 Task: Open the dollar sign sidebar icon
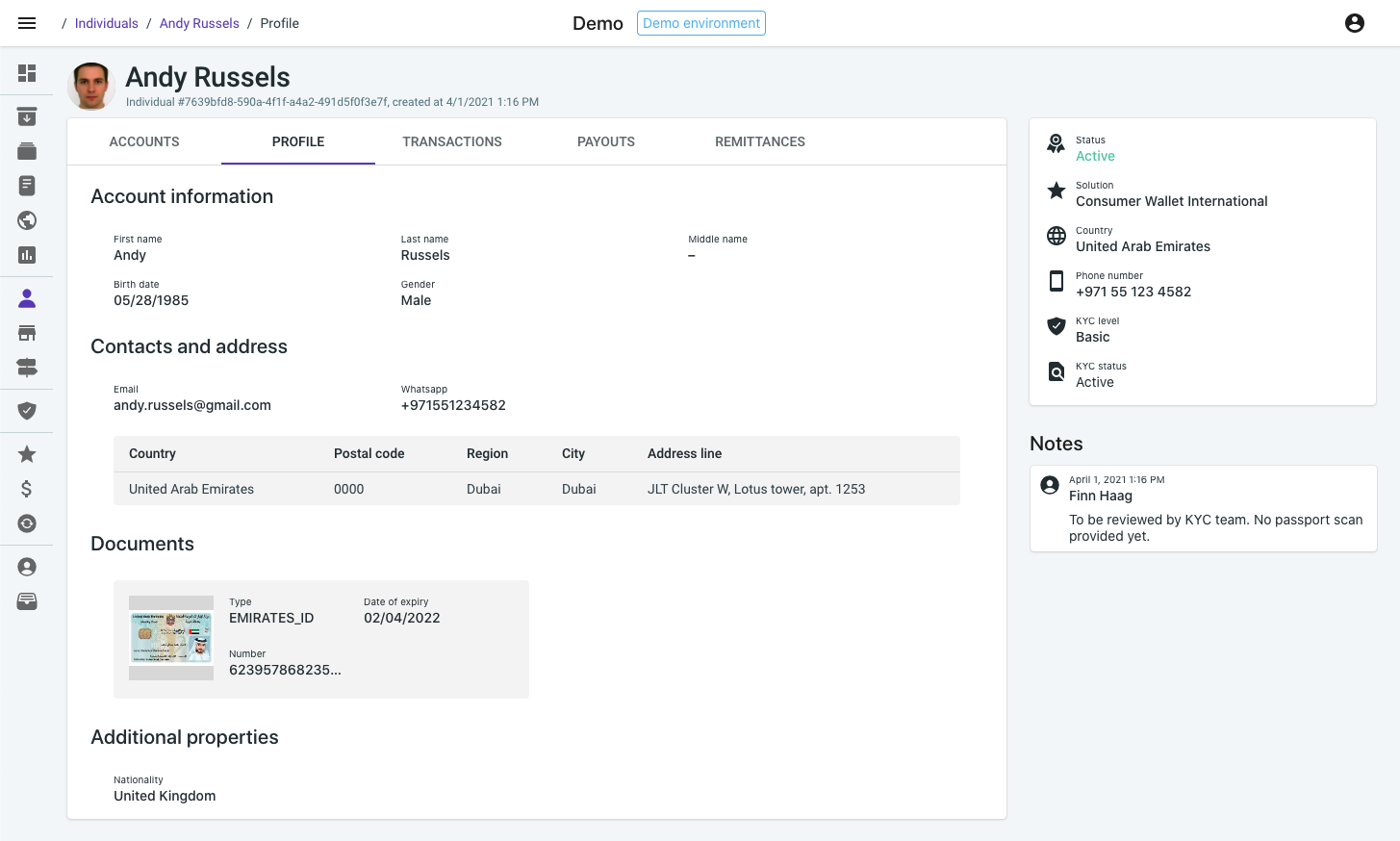click(x=27, y=489)
